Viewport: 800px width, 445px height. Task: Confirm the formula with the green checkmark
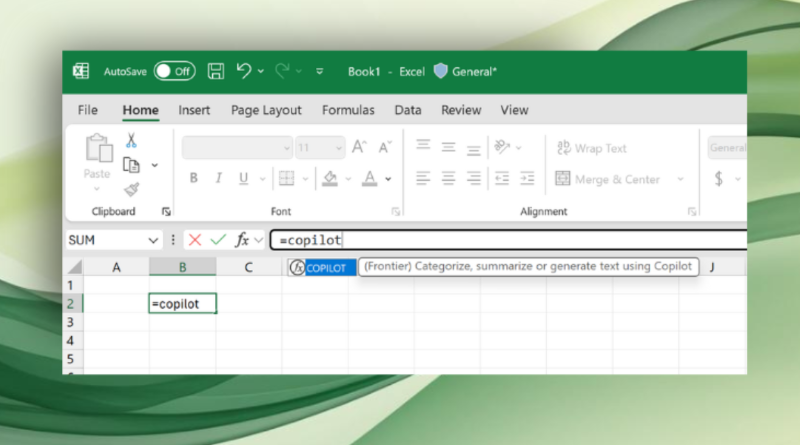coord(218,240)
